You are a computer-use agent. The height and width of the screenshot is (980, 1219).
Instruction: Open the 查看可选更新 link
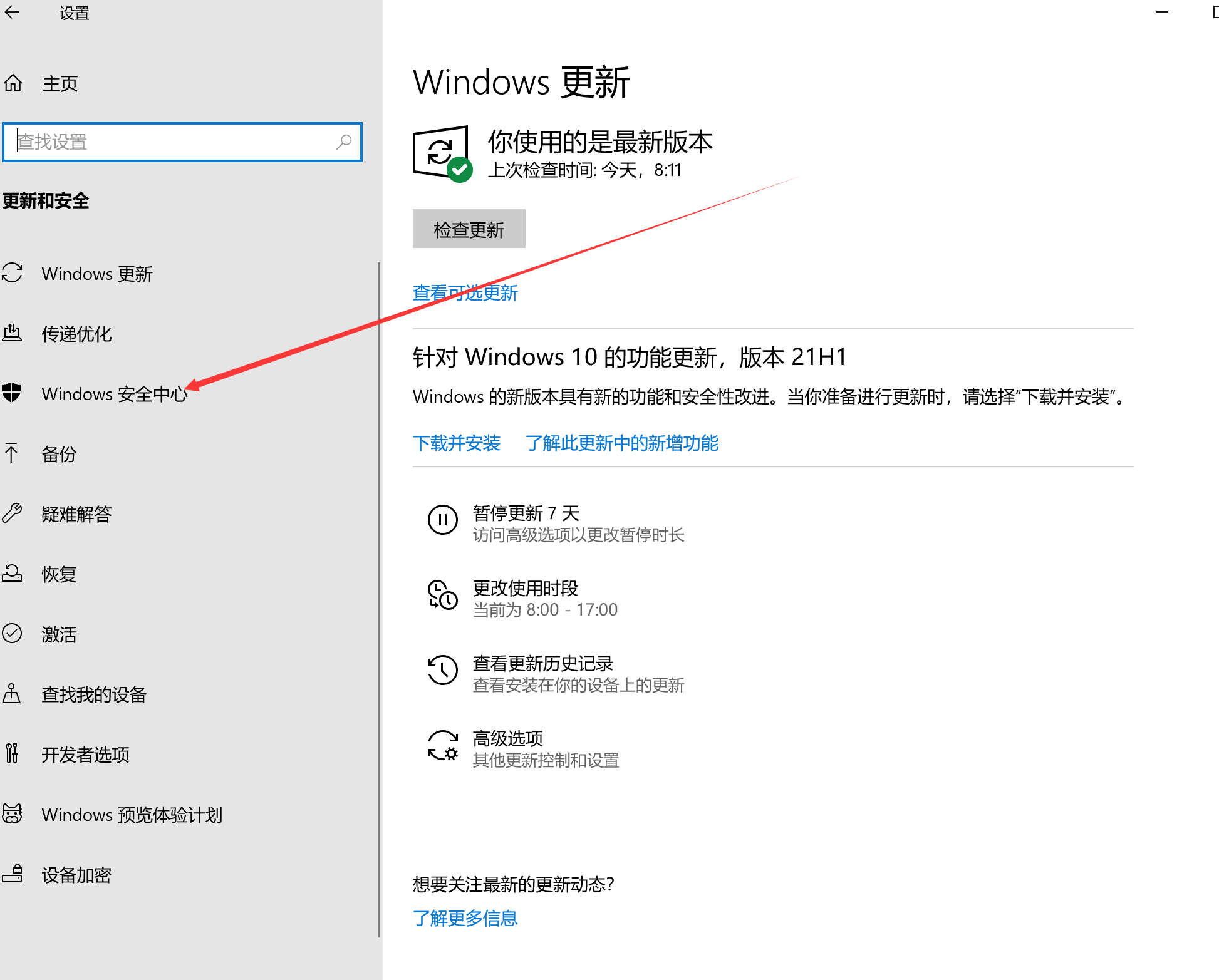coord(465,293)
